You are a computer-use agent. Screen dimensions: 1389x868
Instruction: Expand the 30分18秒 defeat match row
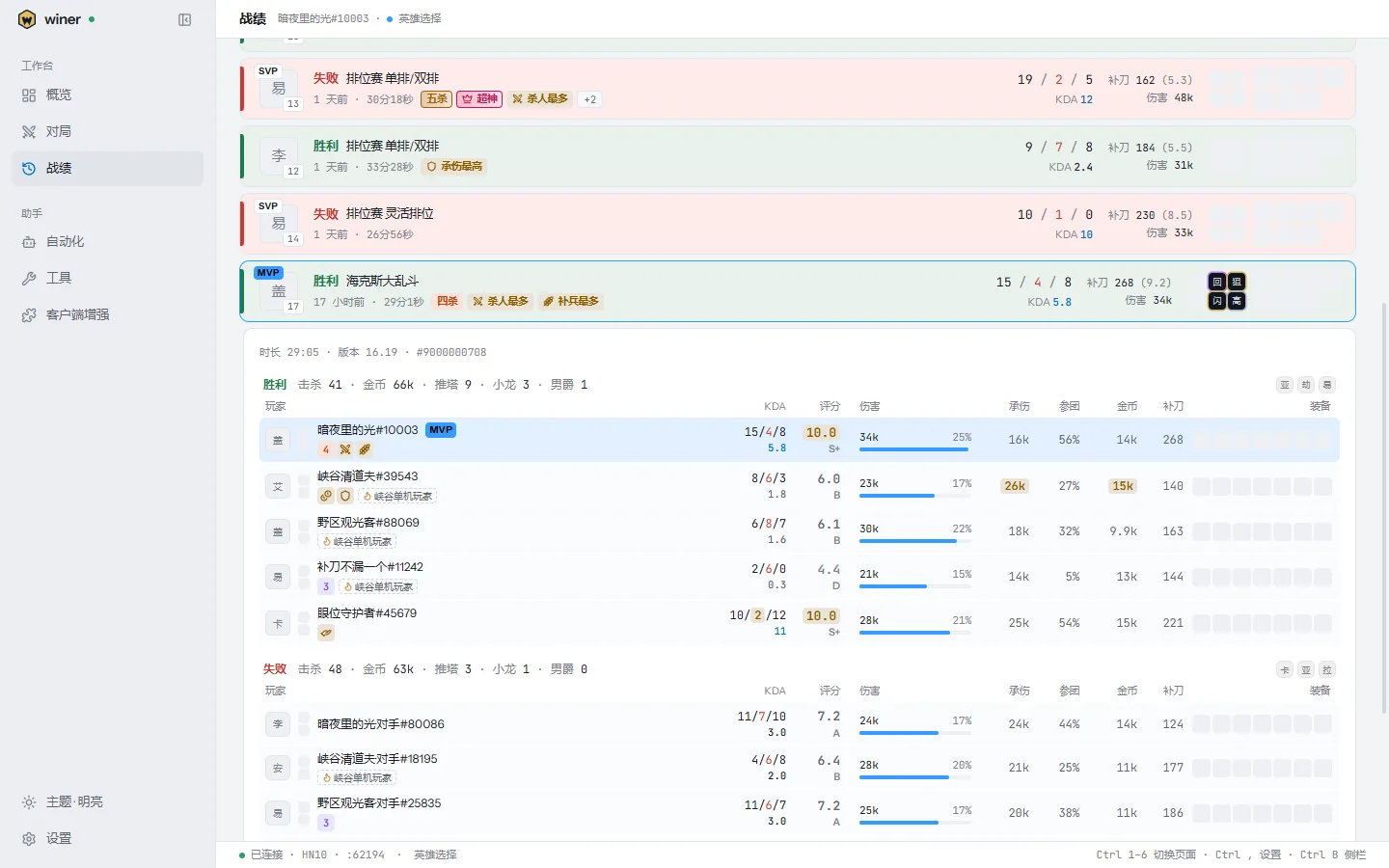pos(798,89)
